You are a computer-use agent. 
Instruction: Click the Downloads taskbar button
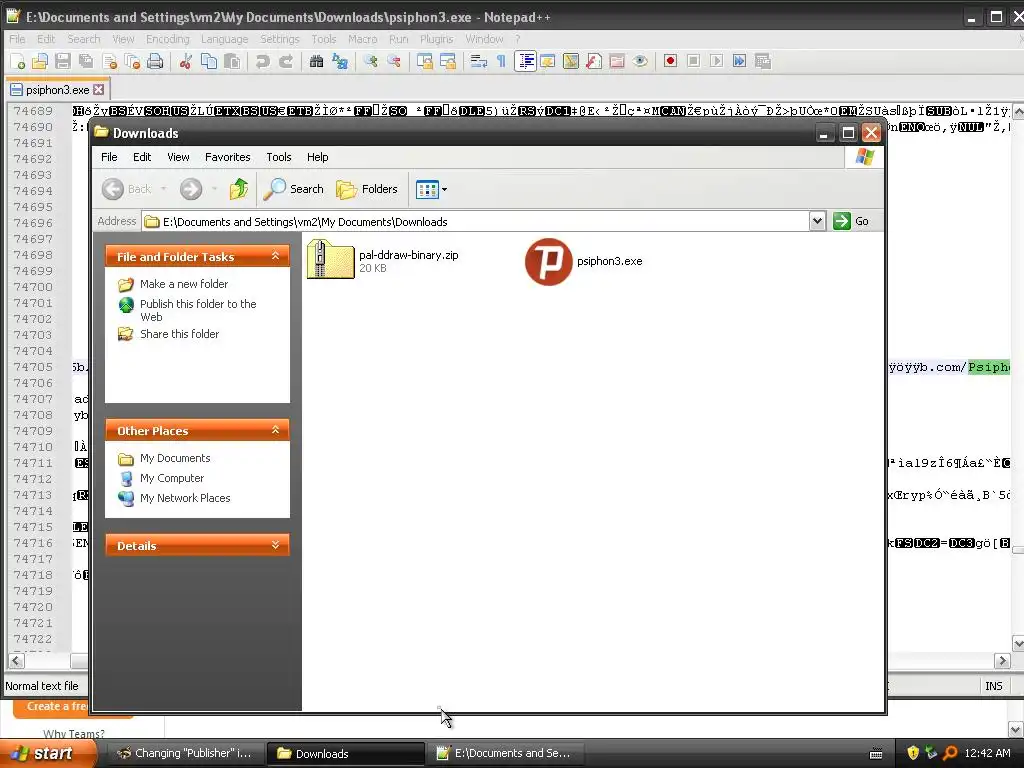[346, 753]
